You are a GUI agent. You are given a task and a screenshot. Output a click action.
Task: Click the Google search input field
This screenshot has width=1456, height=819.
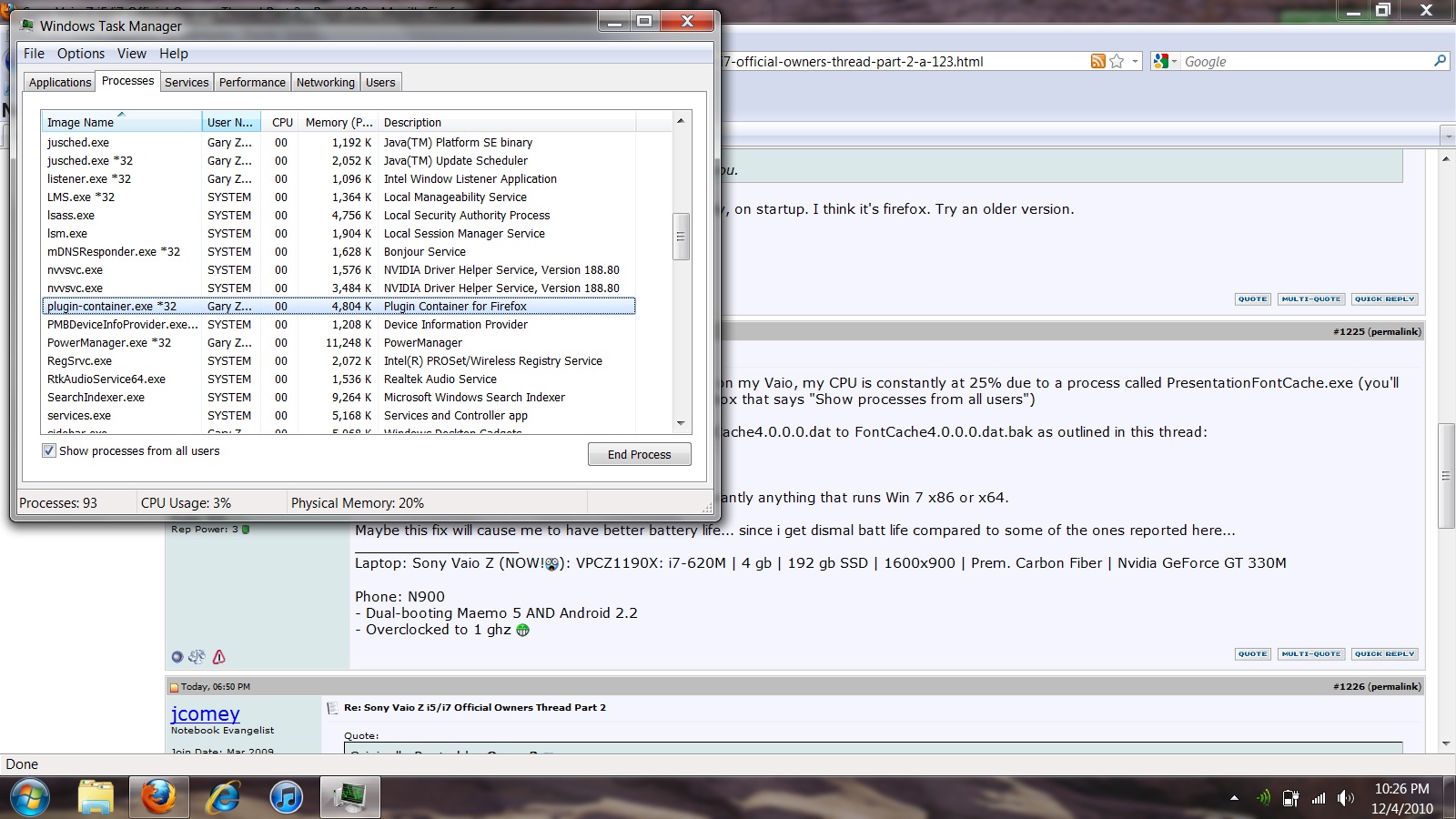(1306, 61)
